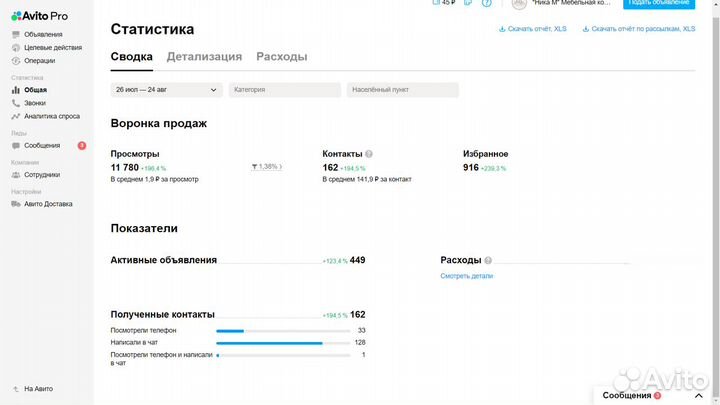Click the Подать объявление button

coord(658,4)
